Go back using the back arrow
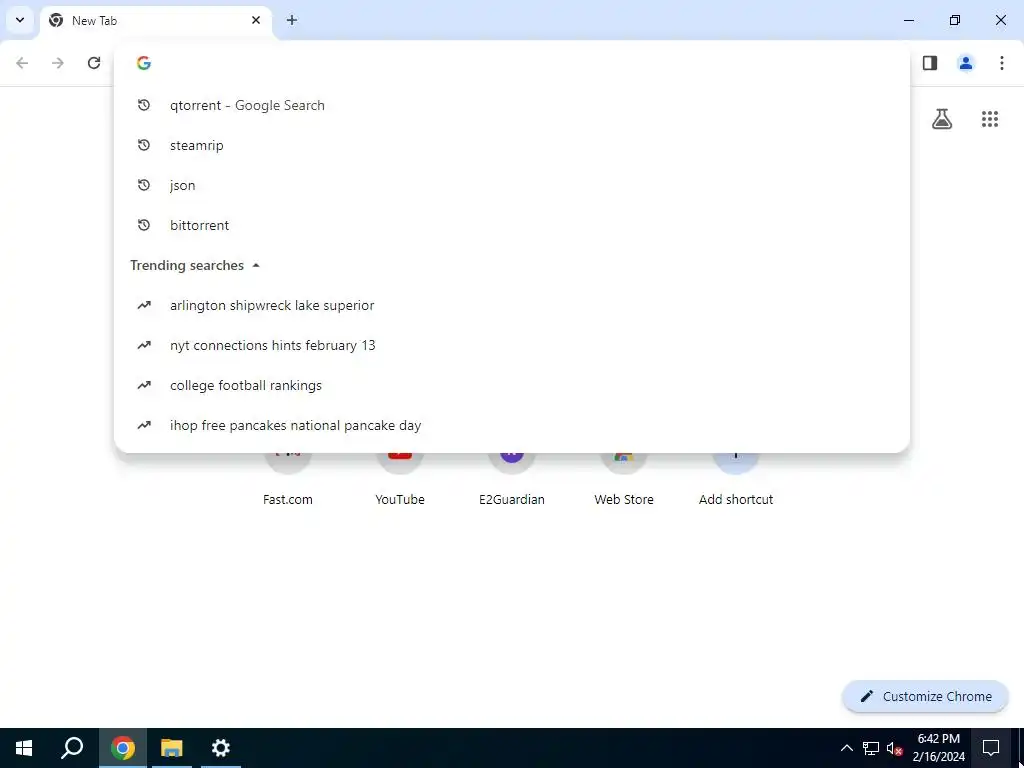Viewport: 1024px width, 768px height. [22, 63]
